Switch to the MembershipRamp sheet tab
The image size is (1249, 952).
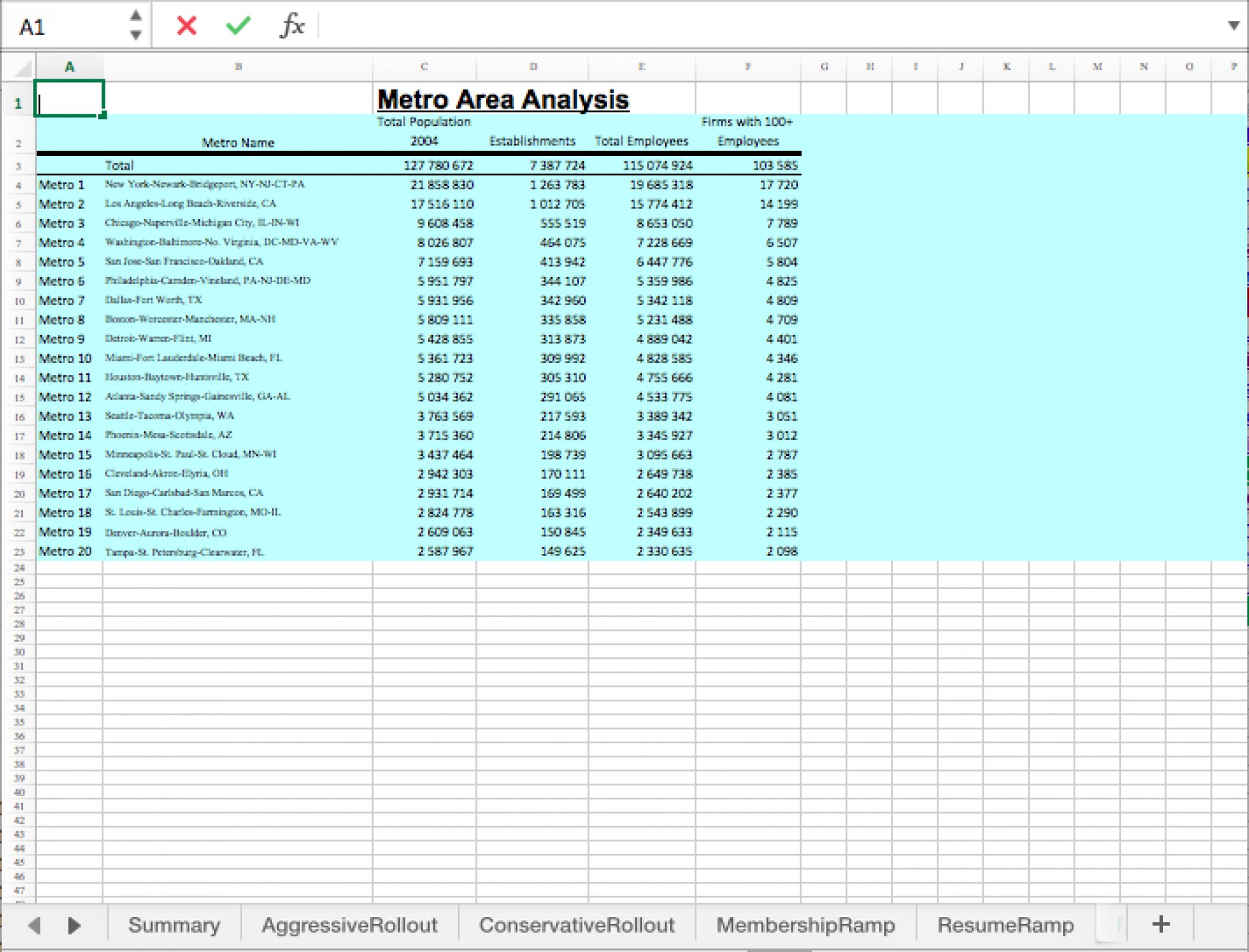[805, 925]
